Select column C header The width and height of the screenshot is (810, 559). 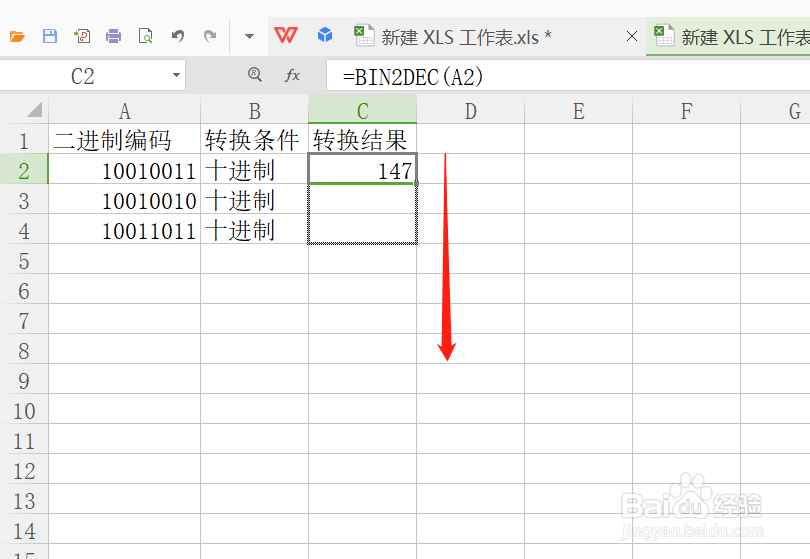pyautogui.click(x=363, y=111)
